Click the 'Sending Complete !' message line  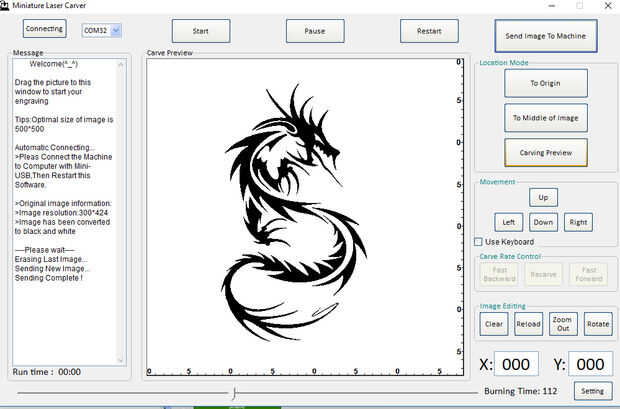(49, 278)
